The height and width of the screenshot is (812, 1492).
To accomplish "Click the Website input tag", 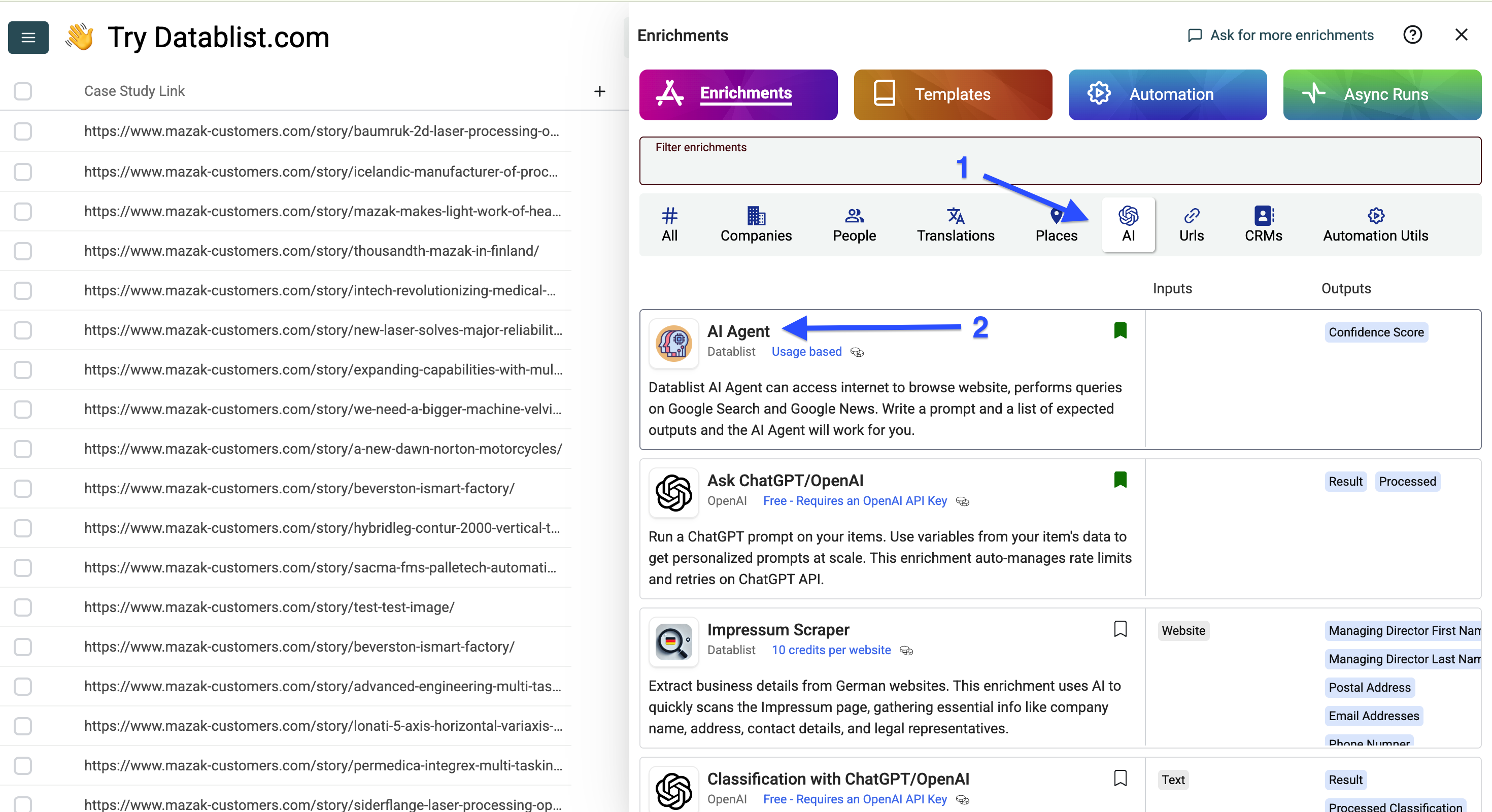I will 1183,631.
